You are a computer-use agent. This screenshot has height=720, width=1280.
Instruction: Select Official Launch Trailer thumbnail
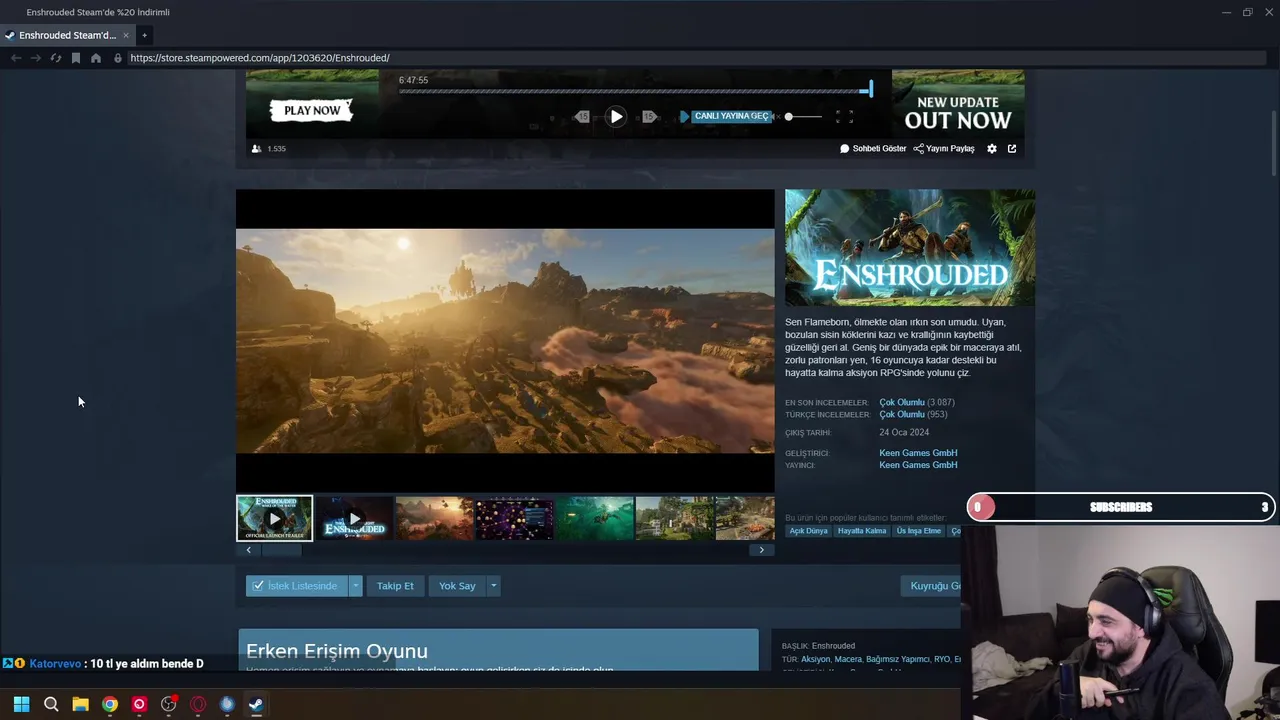pyautogui.click(x=275, y=518)
